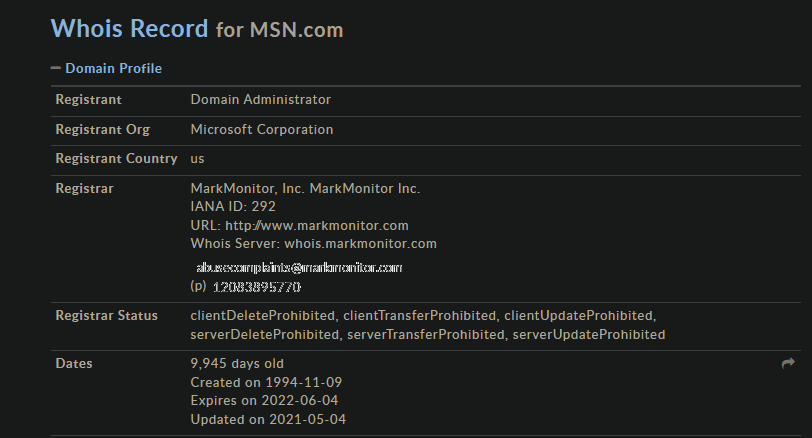The width and height of the screenshot is (812, 438).
Task: Click the 'serverTransferProhibited' status text
Action: coord(426,334)
